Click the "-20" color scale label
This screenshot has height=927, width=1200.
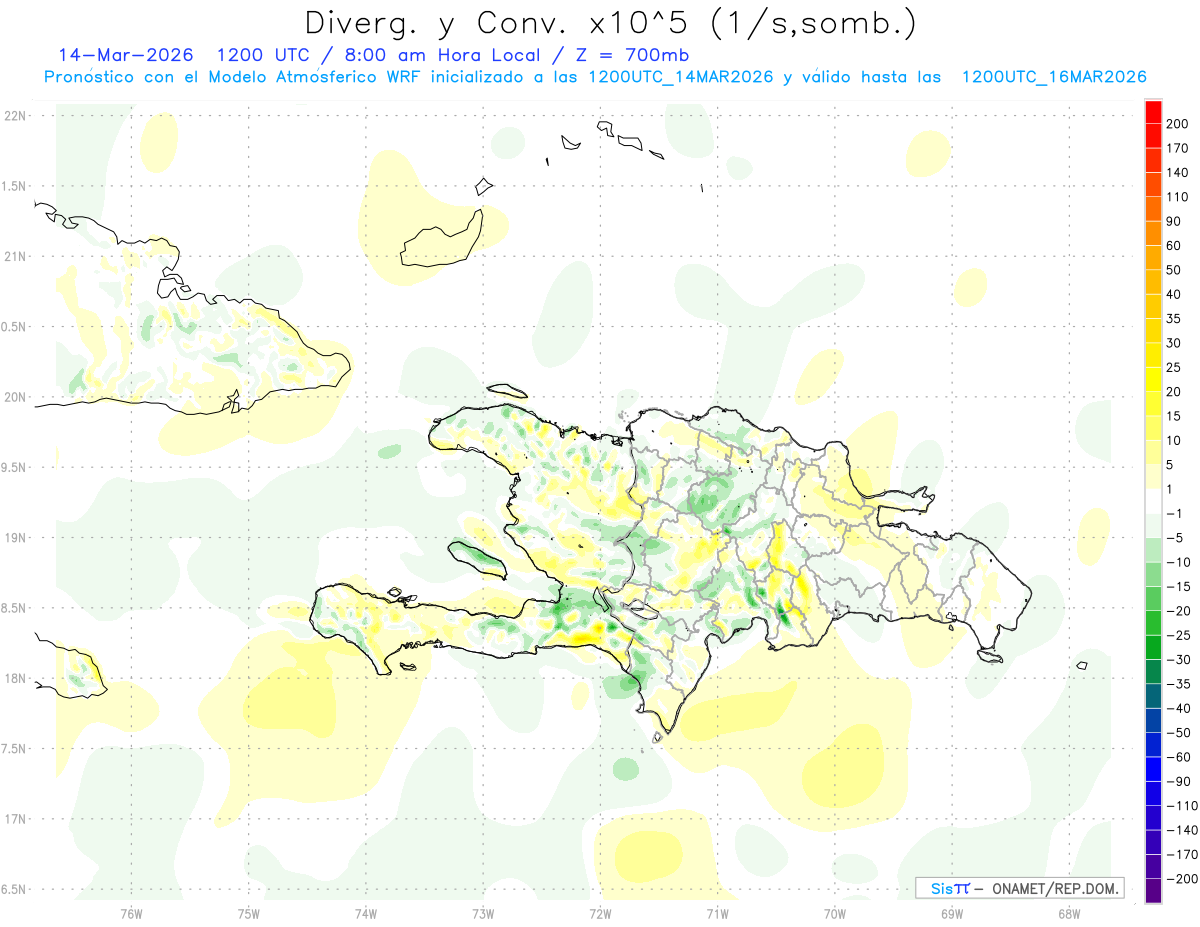coord(1178,611)
